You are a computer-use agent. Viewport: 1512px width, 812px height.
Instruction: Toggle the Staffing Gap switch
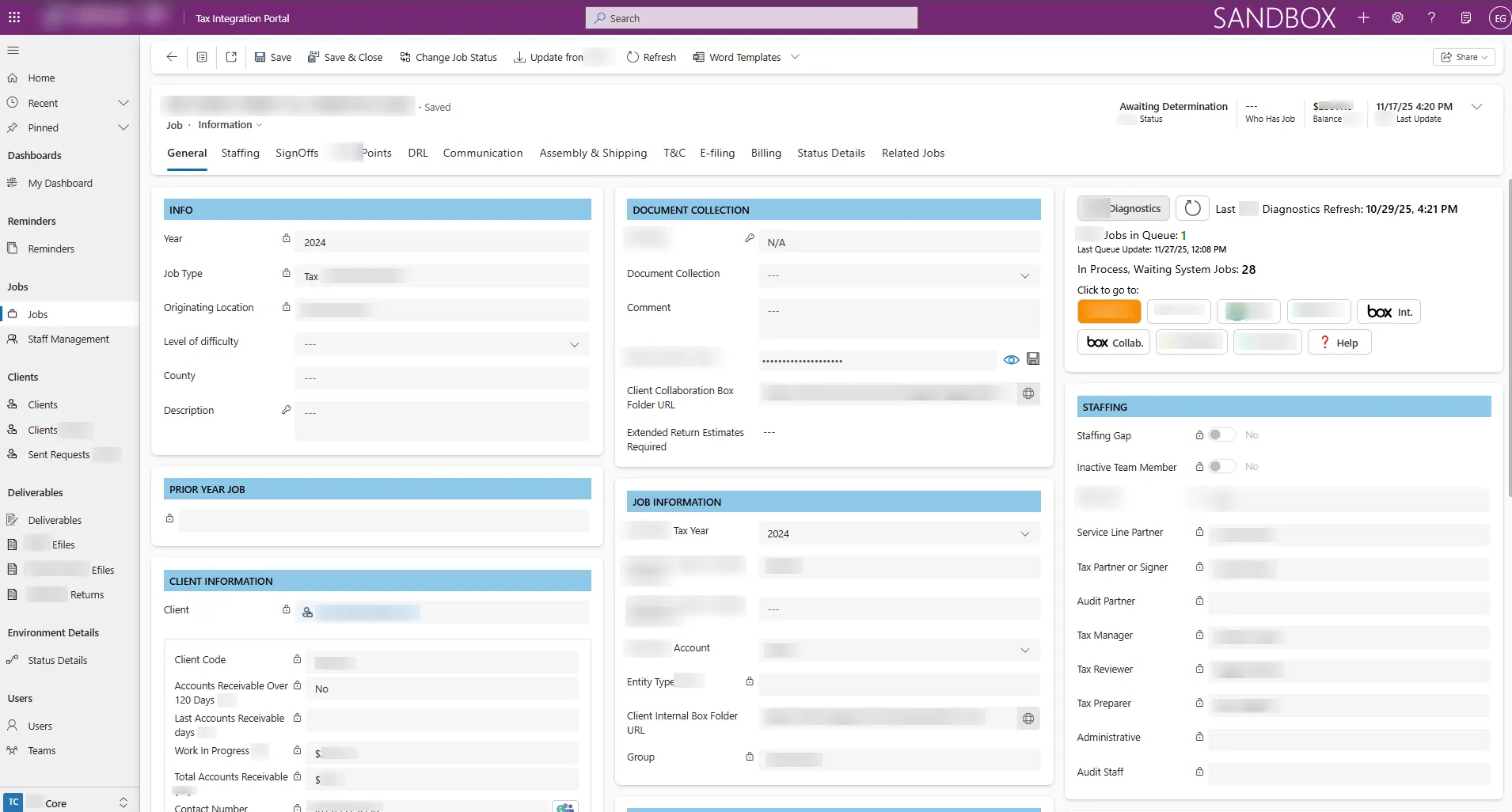coord(1221,435)
